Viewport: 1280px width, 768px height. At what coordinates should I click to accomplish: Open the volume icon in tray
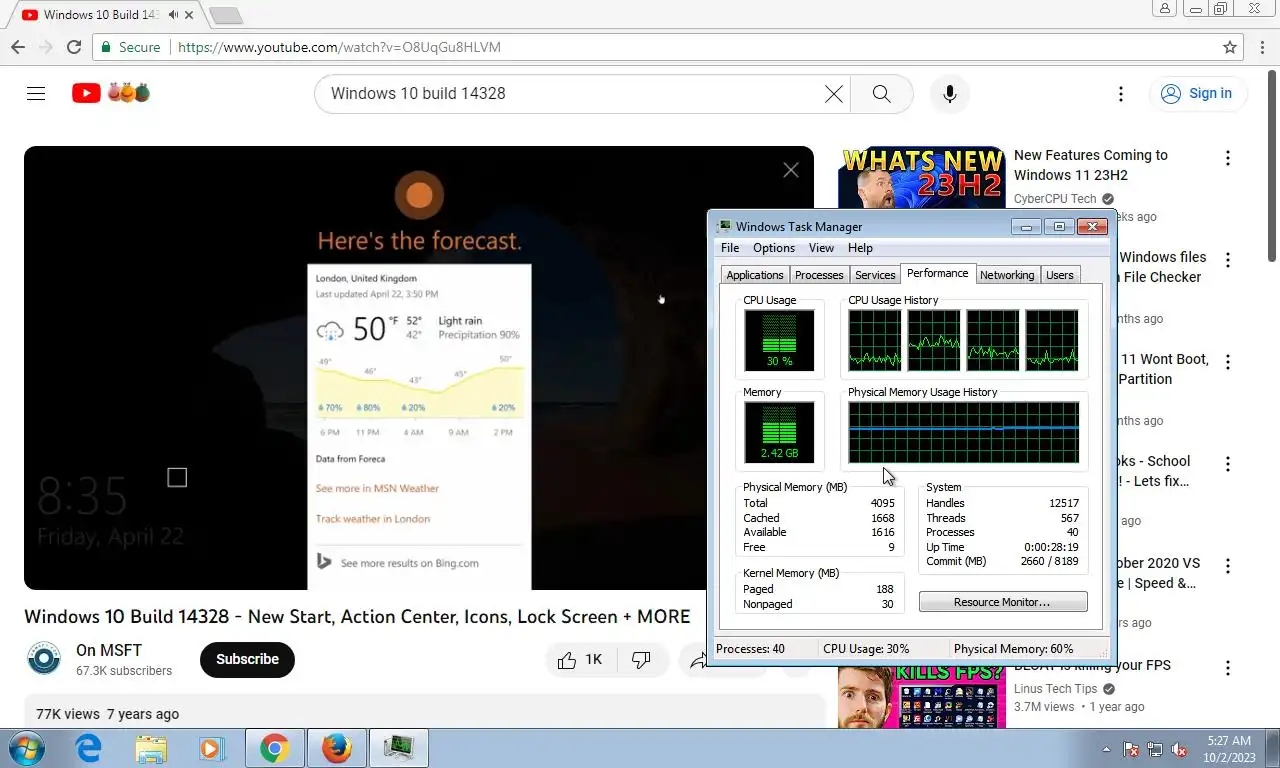pyautogui.click(x=1180, y=749)
